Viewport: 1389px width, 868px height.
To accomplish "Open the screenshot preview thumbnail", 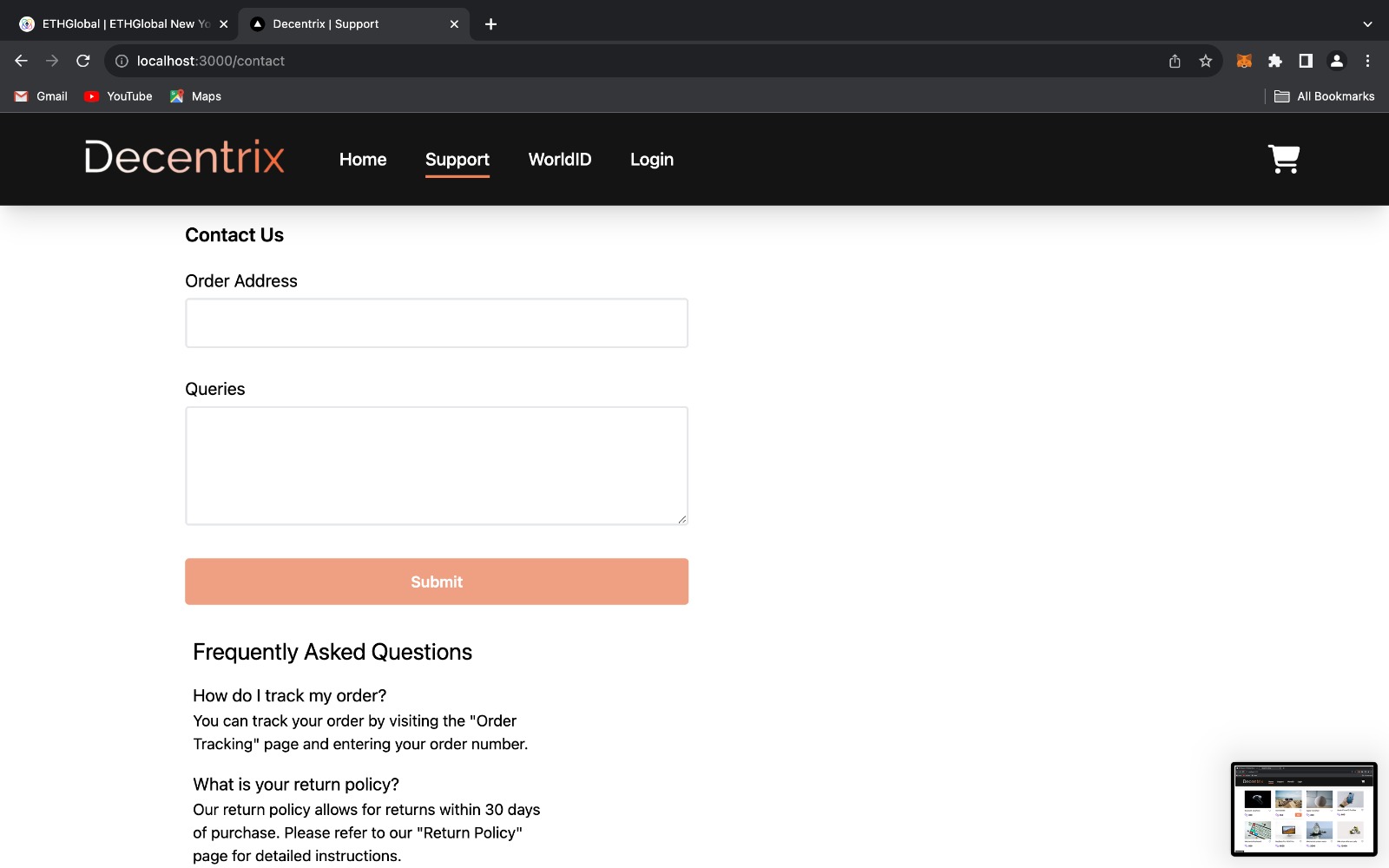I will point(1304,809).
